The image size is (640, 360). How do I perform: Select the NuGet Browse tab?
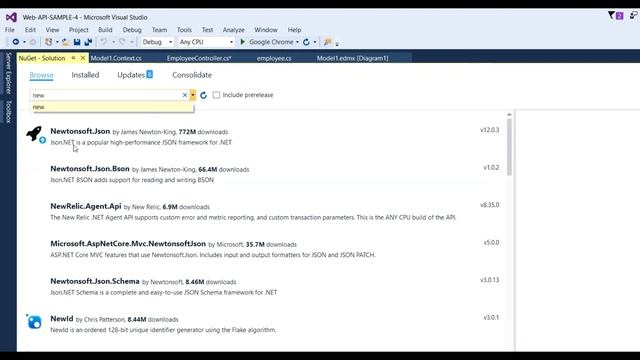(x=41, y=75)
